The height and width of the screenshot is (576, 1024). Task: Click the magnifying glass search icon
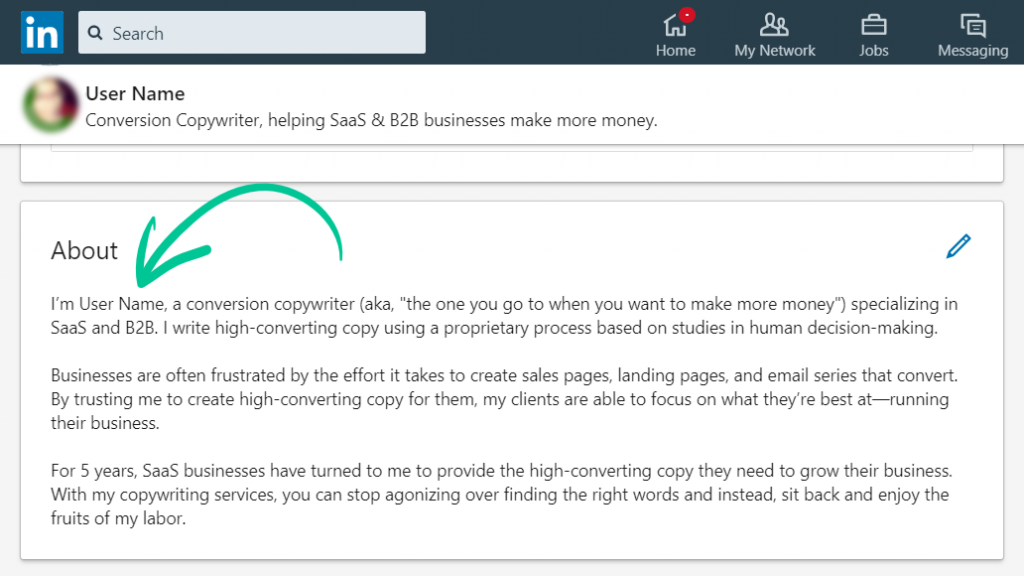coord(95,33)
